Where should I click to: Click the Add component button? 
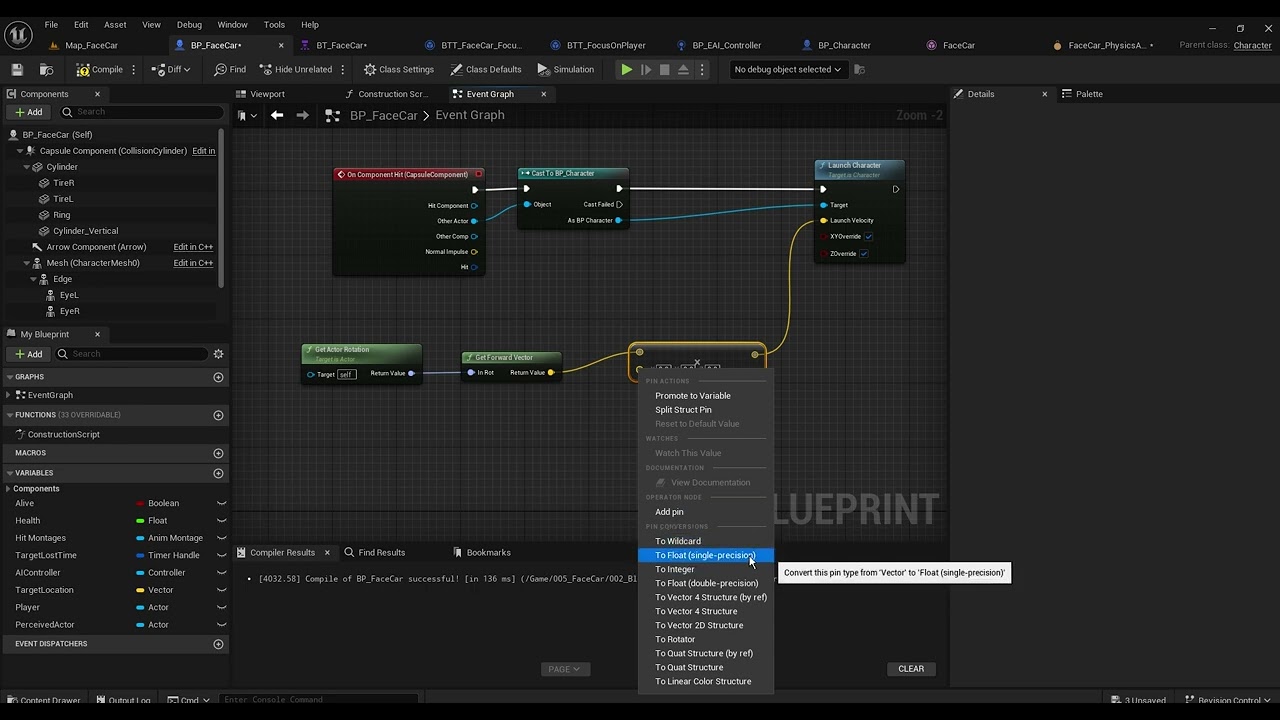click(x=28, y=112)
